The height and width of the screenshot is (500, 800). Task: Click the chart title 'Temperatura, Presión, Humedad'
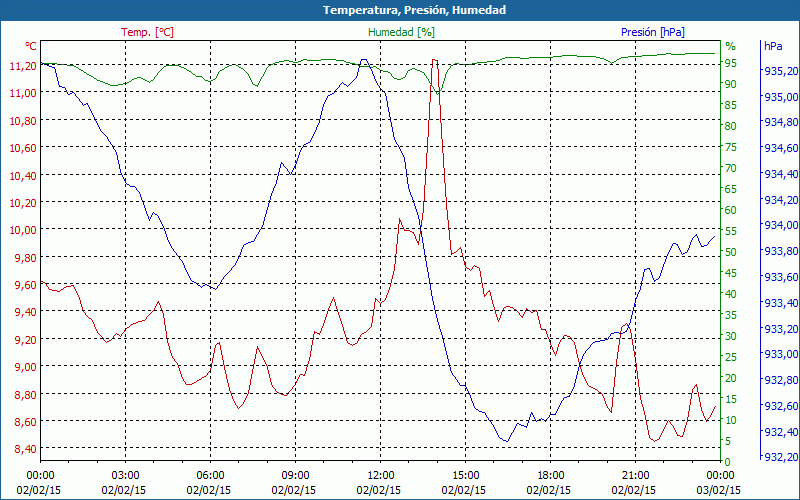tap(414, 10)
